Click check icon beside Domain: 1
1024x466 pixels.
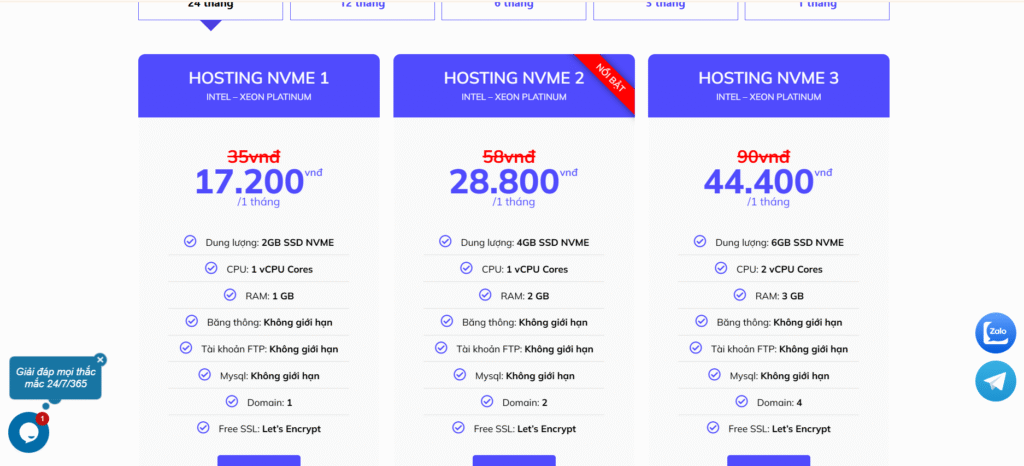(x=233, y=401)
